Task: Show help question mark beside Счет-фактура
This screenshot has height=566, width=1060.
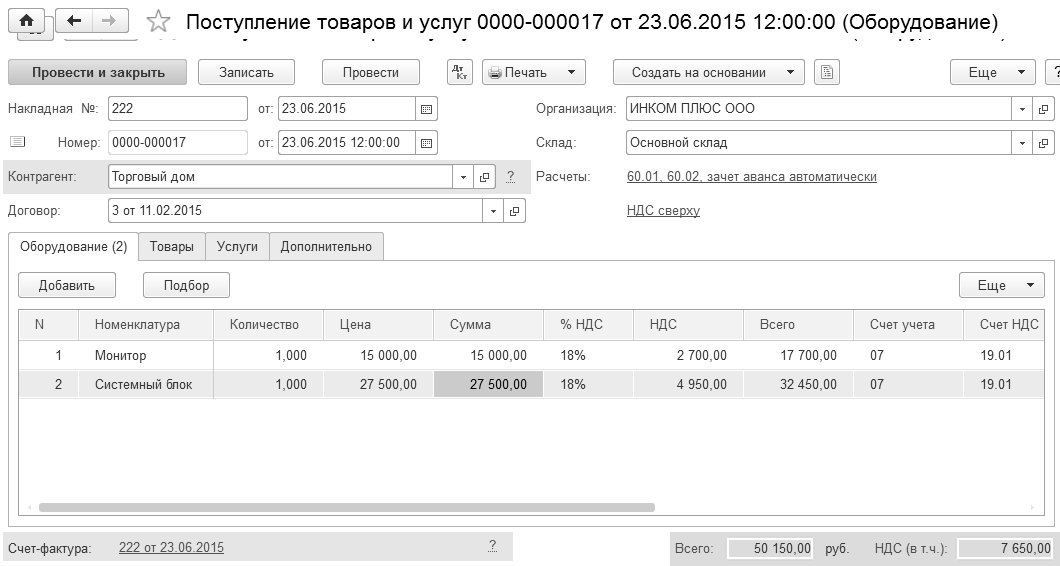Action: pos(493,546)
